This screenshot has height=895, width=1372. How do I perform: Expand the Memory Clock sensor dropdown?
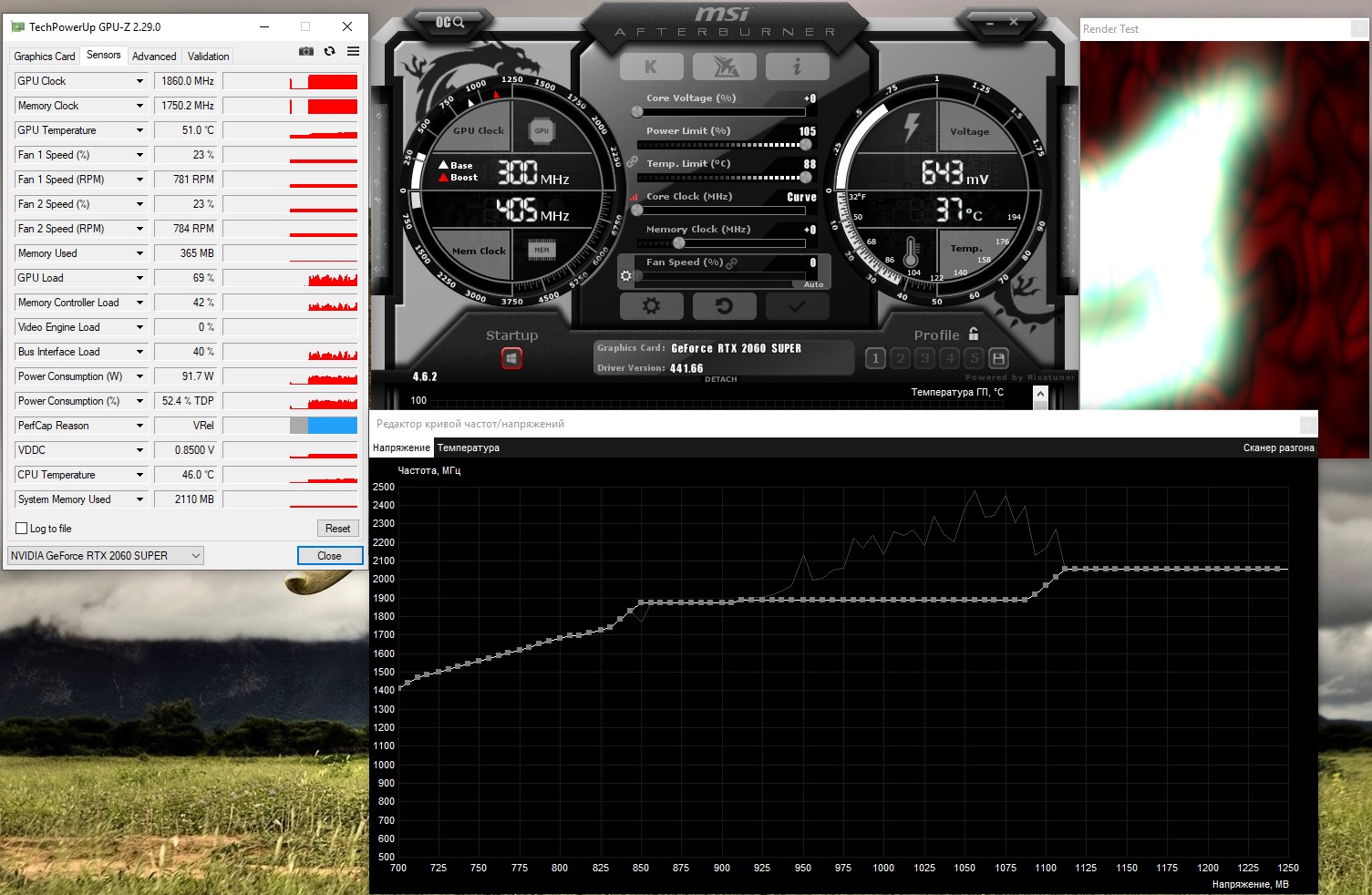coord(139,106)
